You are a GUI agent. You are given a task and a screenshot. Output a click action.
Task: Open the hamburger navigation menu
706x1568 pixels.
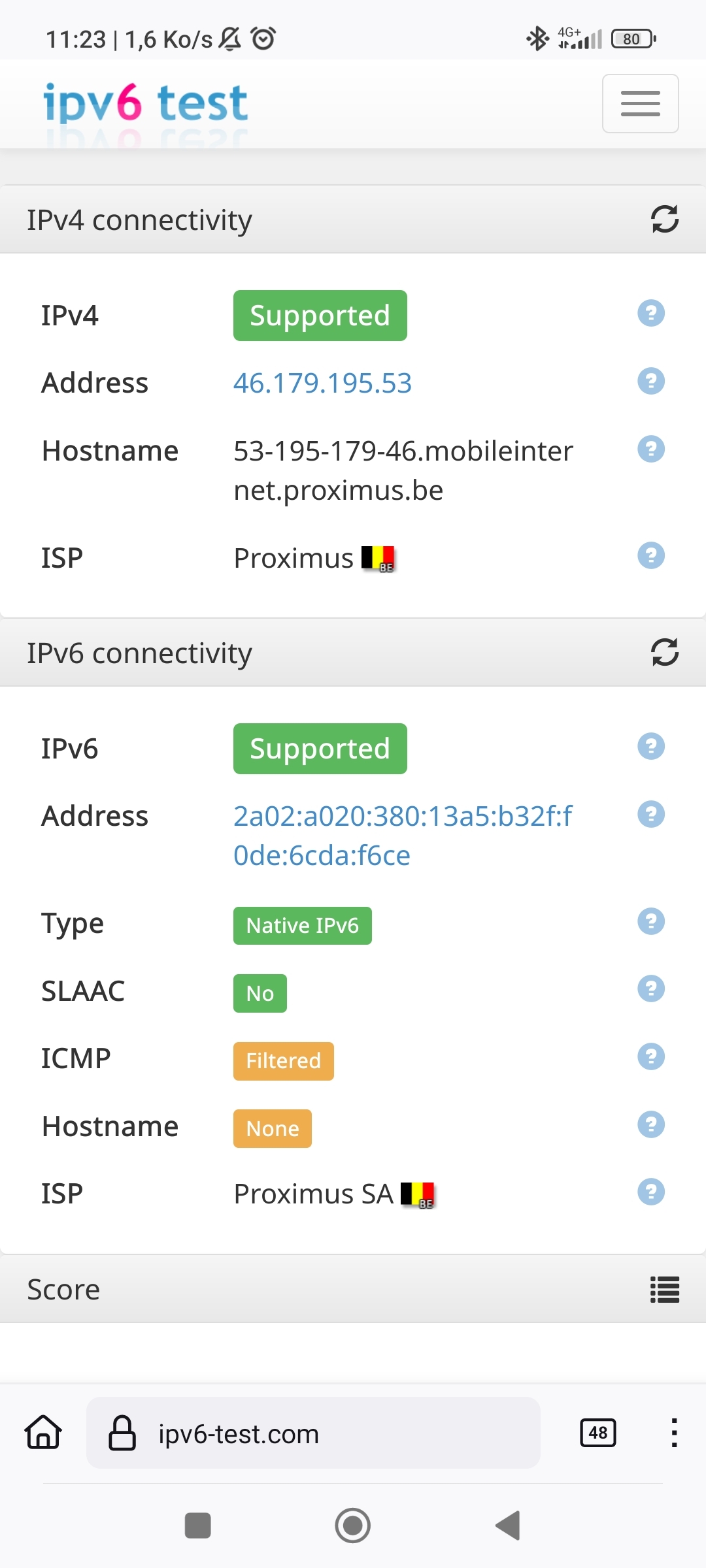[x=640, y=103]
